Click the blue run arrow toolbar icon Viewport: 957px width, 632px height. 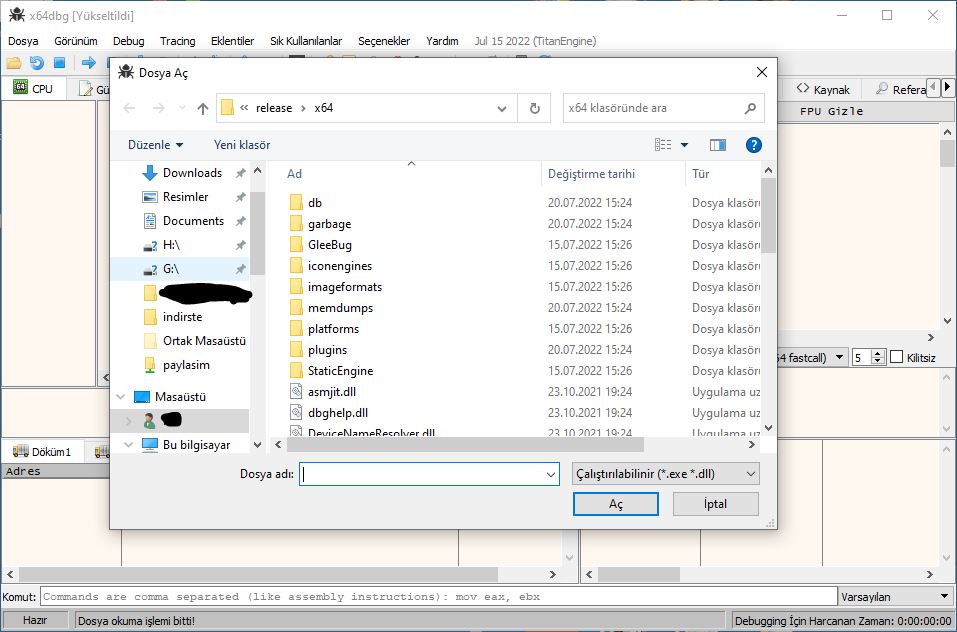pos(88,63)
